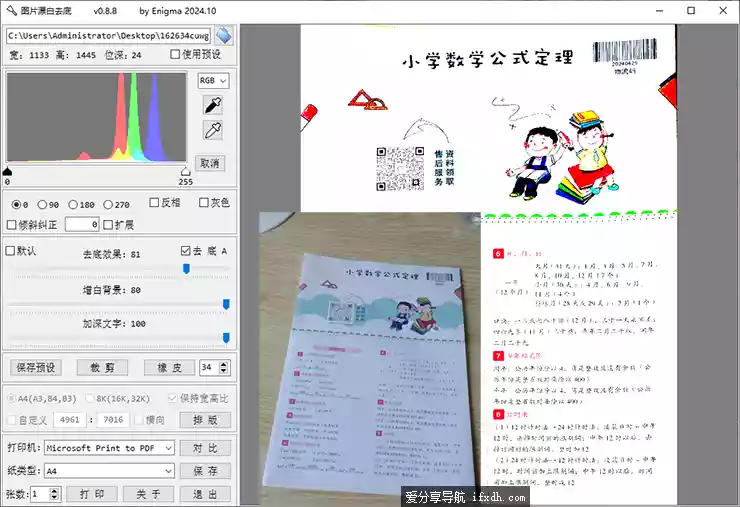Close the application window
The height and width of the screenshot is (507, 740).
point(723,10)
